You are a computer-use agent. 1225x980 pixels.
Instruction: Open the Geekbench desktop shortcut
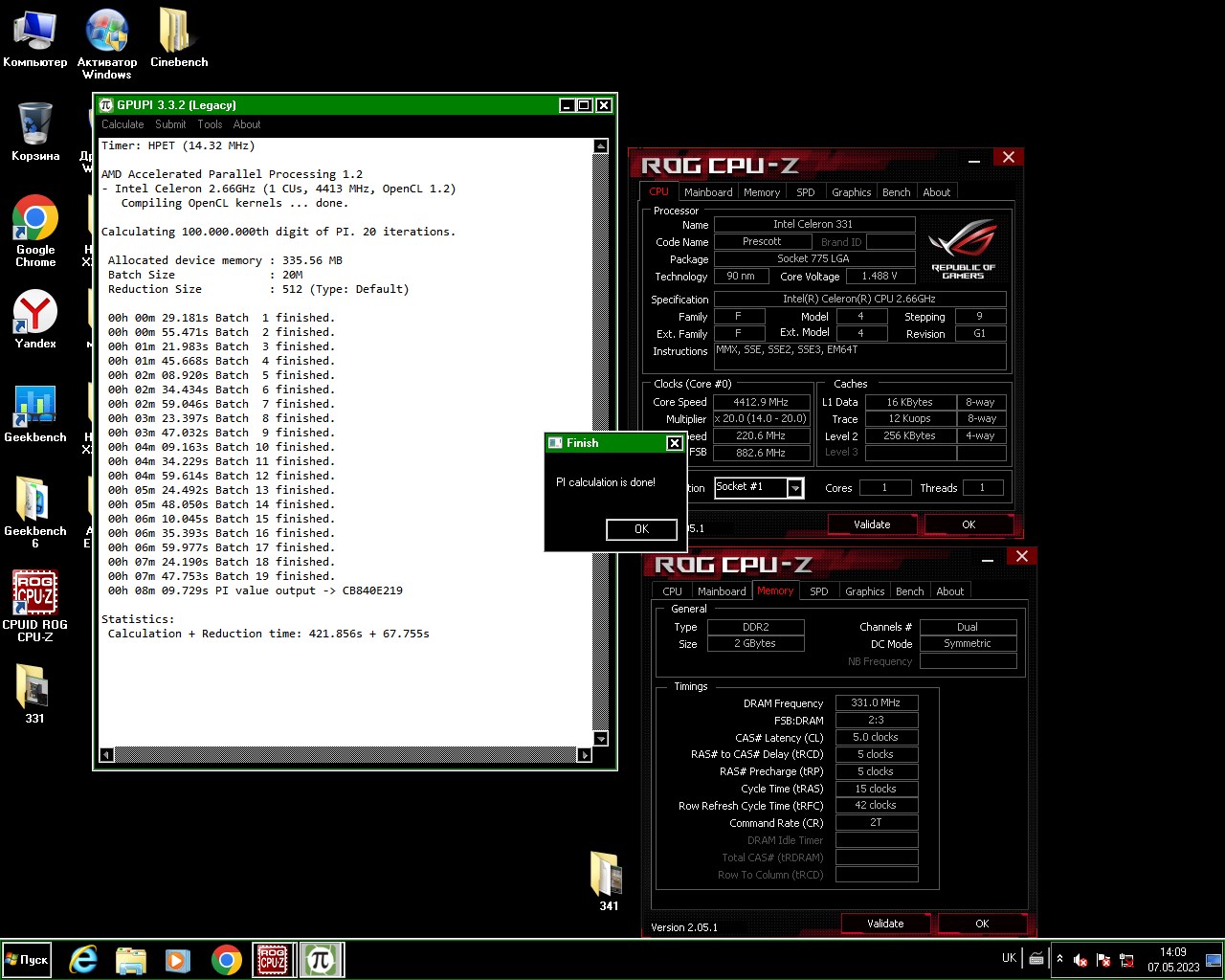pos(35,413)
